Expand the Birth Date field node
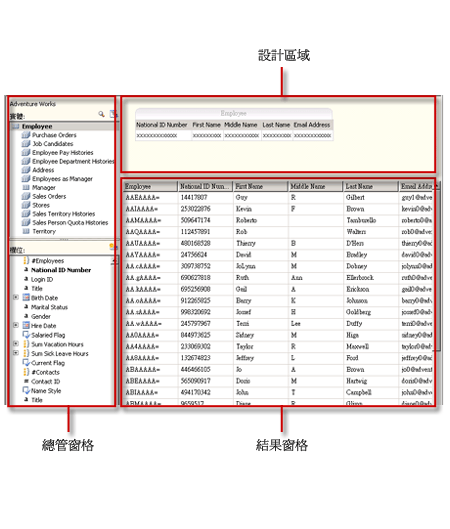450x529 pixels. pos(16,297)
